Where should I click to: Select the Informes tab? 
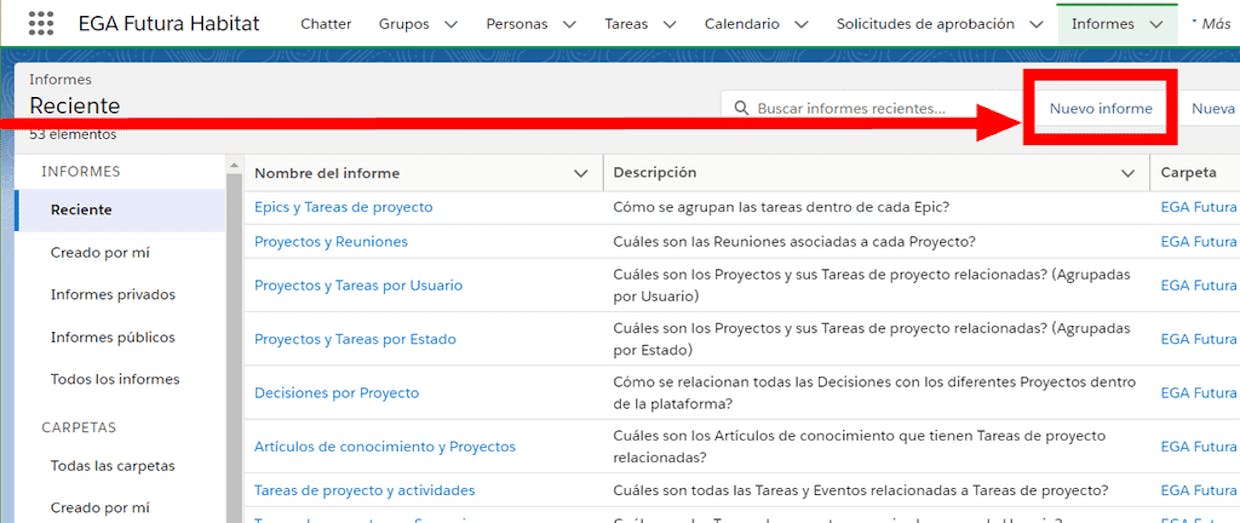pos(1102,24)
